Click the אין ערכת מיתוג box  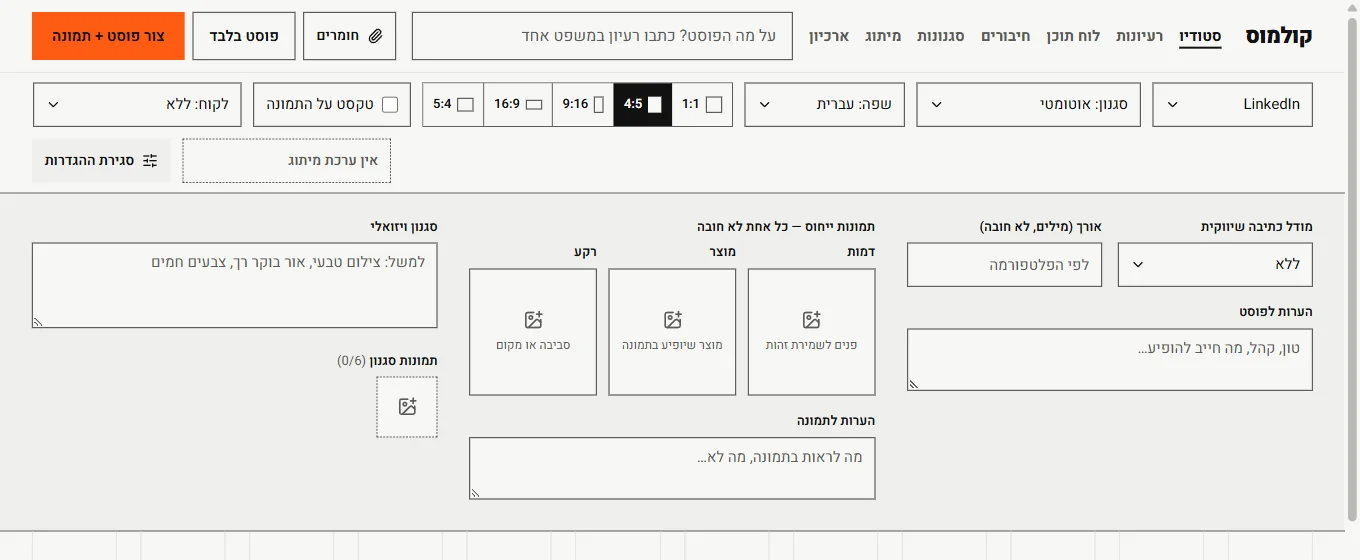click(287, 161)
